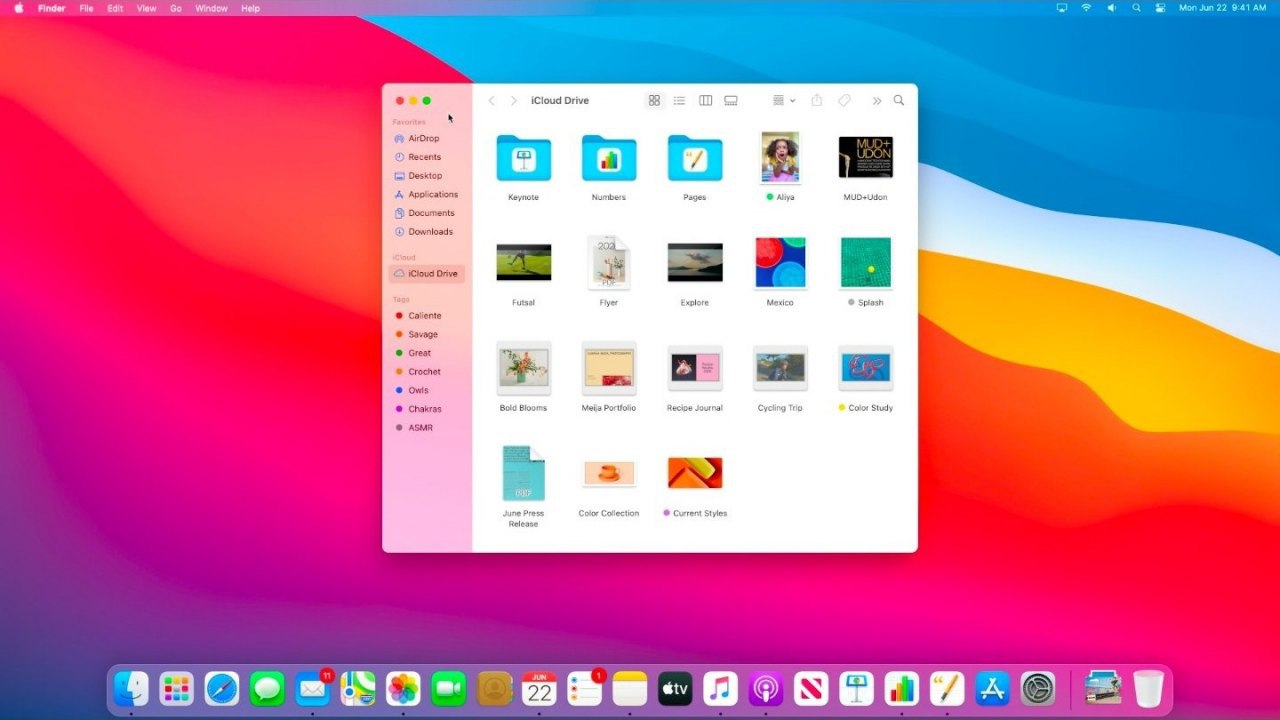The width and height of the screenshot is (1280, 720).
Task: Switch Finder to gallery view
Action: (x=731, y=101)
